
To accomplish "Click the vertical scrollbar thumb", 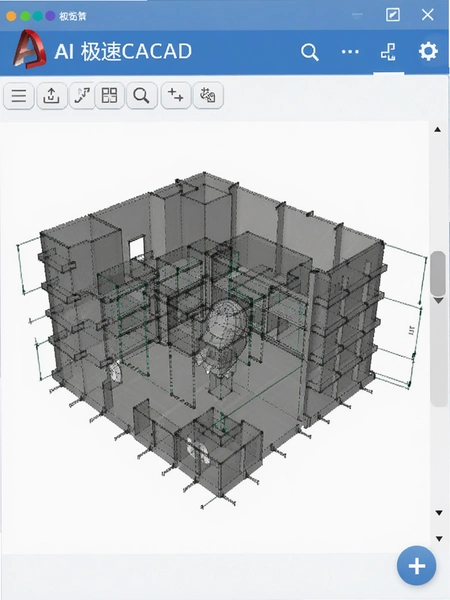I will [438, 272].
